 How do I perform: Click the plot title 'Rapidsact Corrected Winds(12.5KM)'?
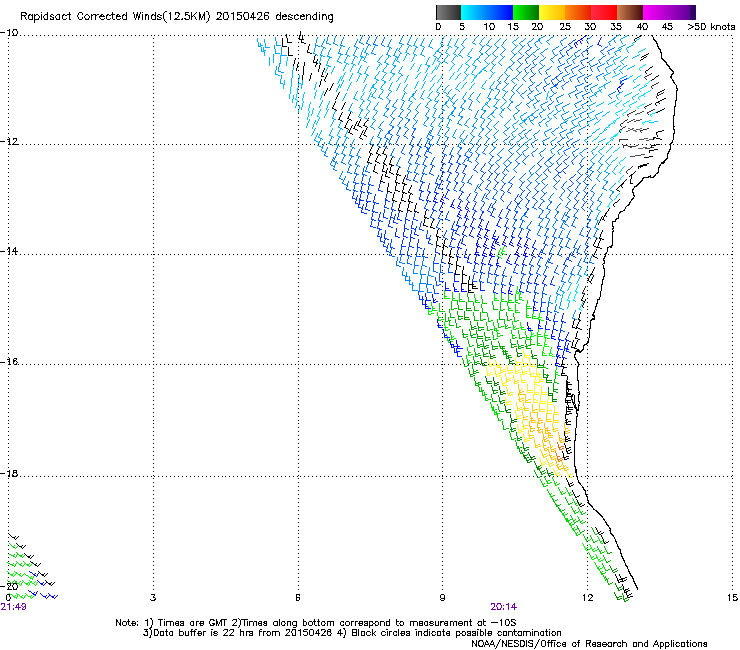[115, 17]
